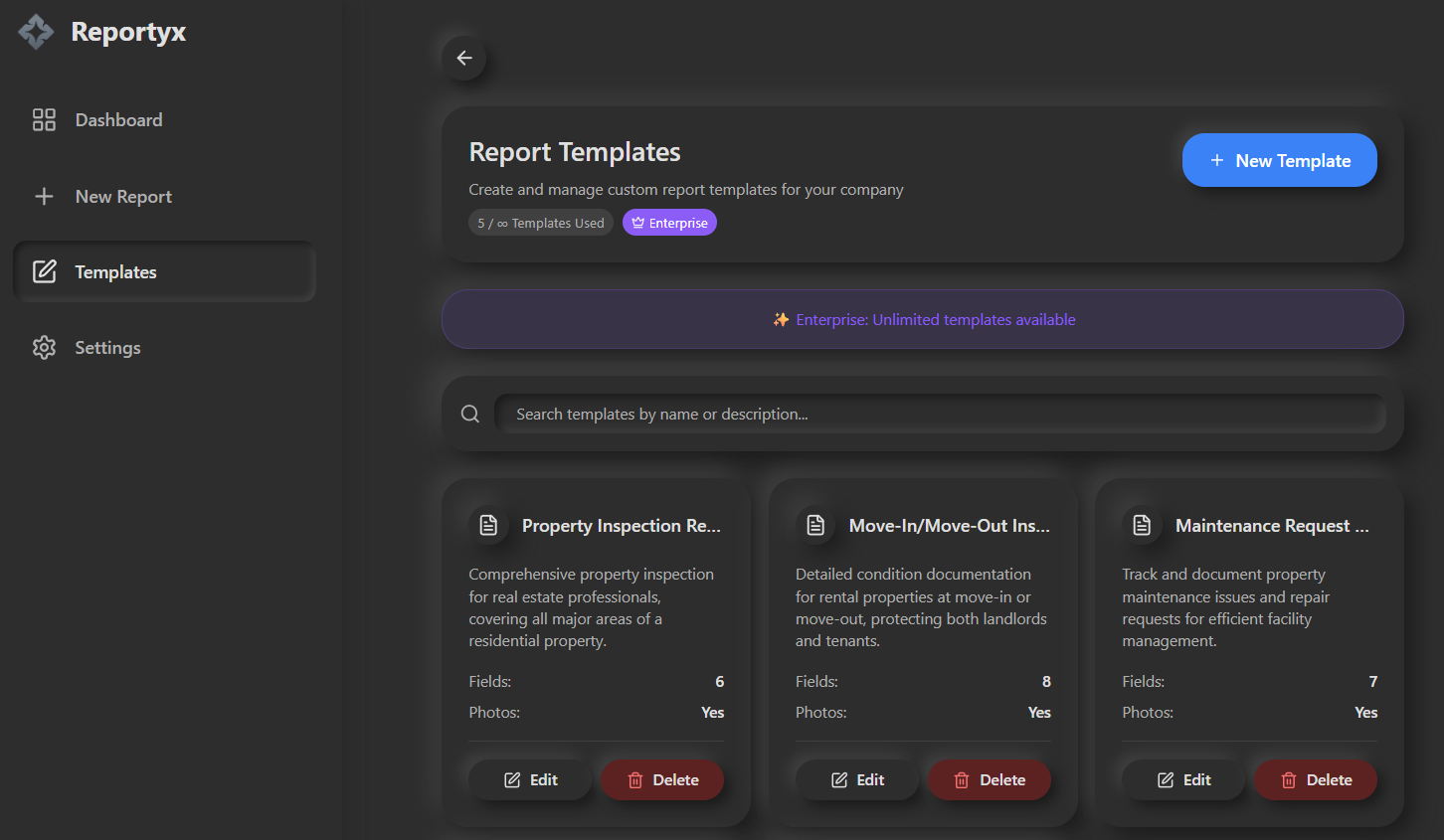
Task: Navigate to Dashboard from the sidebar
Action: 118,119
